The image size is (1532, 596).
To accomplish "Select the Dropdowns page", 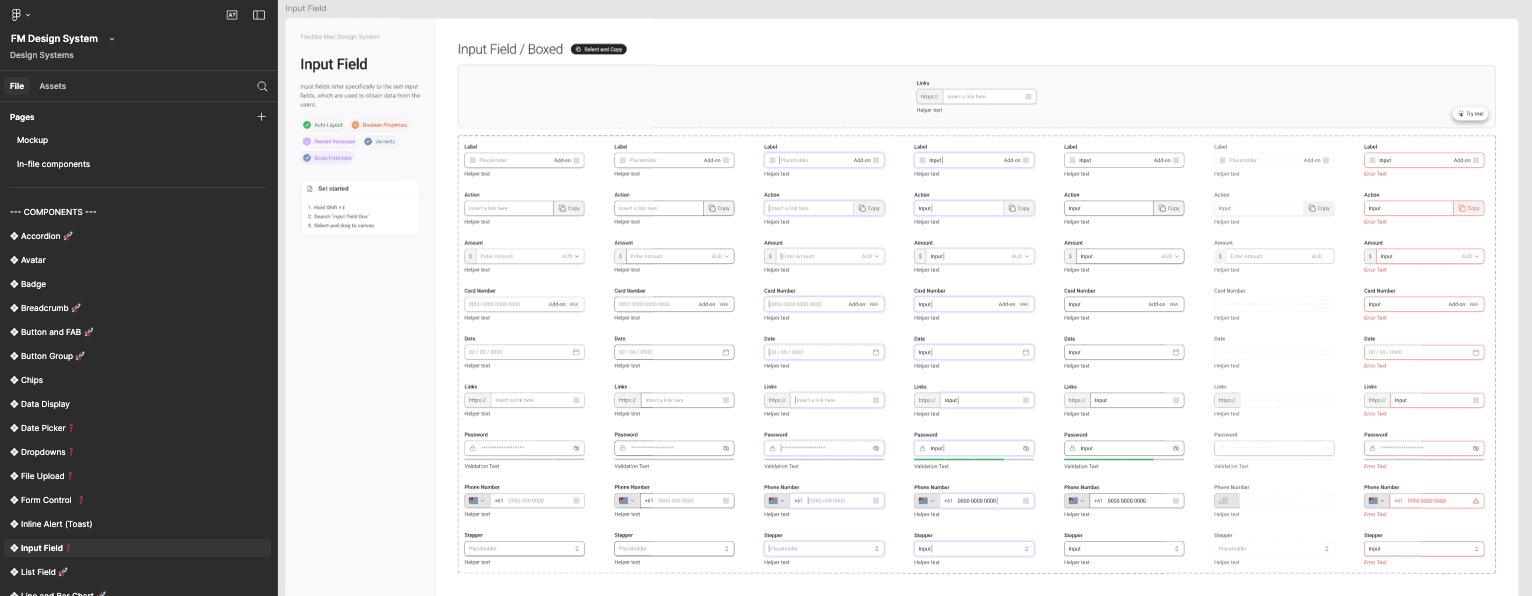I will 138,452.
